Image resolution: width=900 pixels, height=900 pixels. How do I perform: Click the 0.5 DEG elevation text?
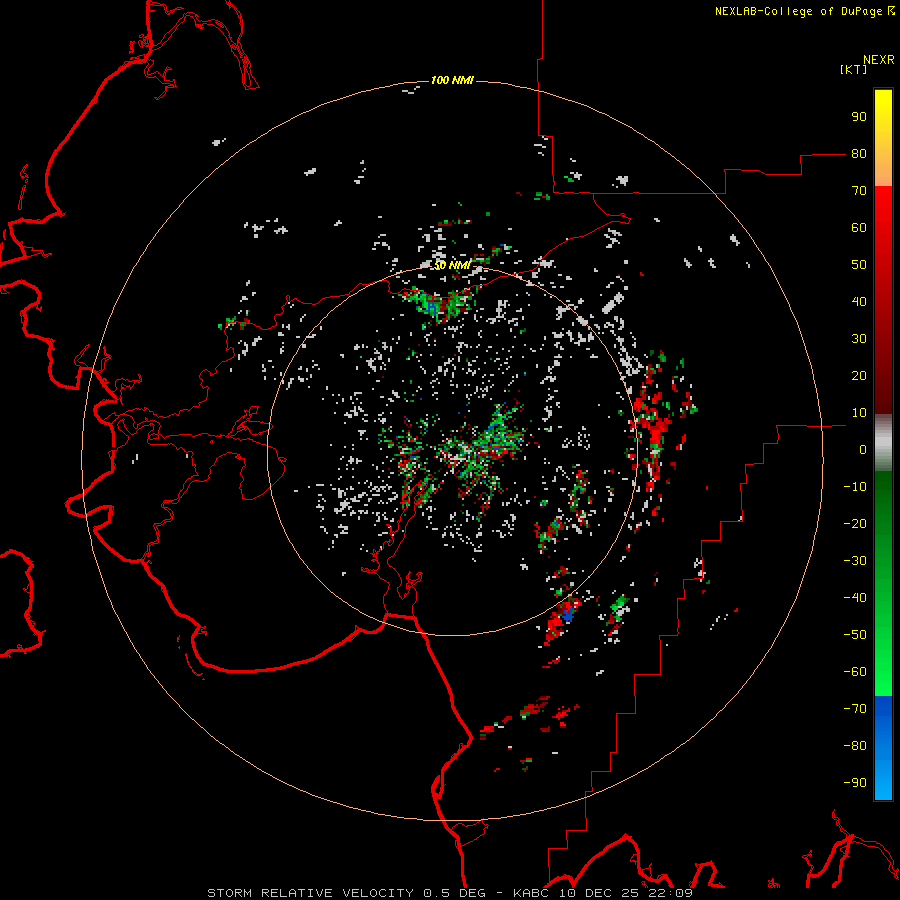point(455,893)
